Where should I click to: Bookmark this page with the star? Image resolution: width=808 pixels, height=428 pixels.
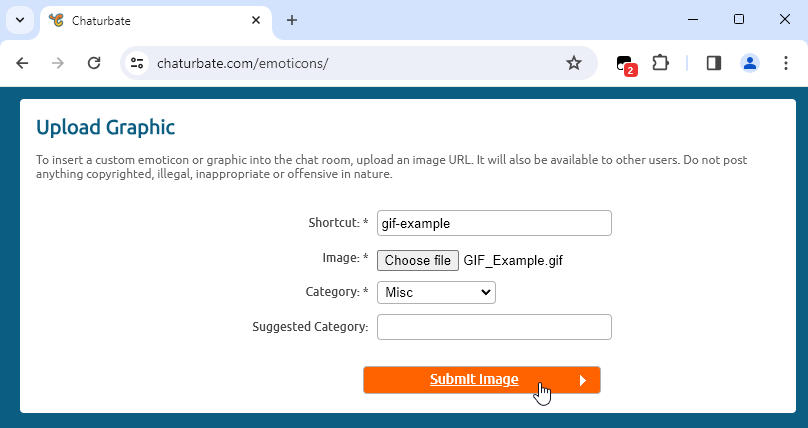[574, 63]
